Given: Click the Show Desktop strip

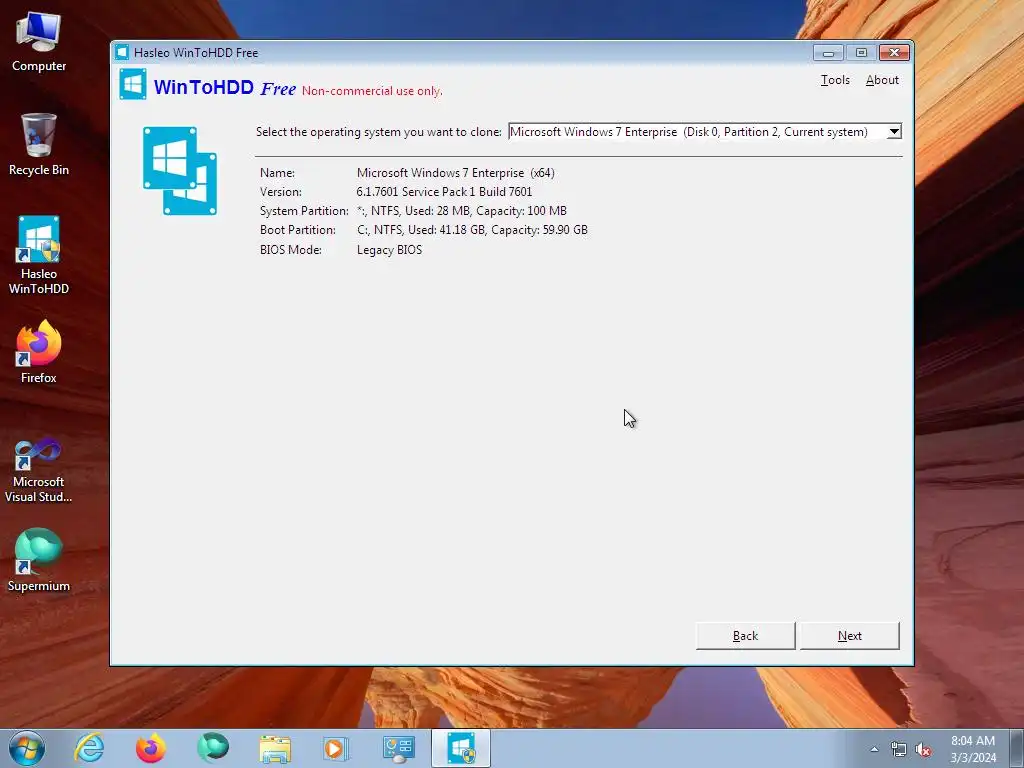Looking at the screenshot, I should point(1017,748).
